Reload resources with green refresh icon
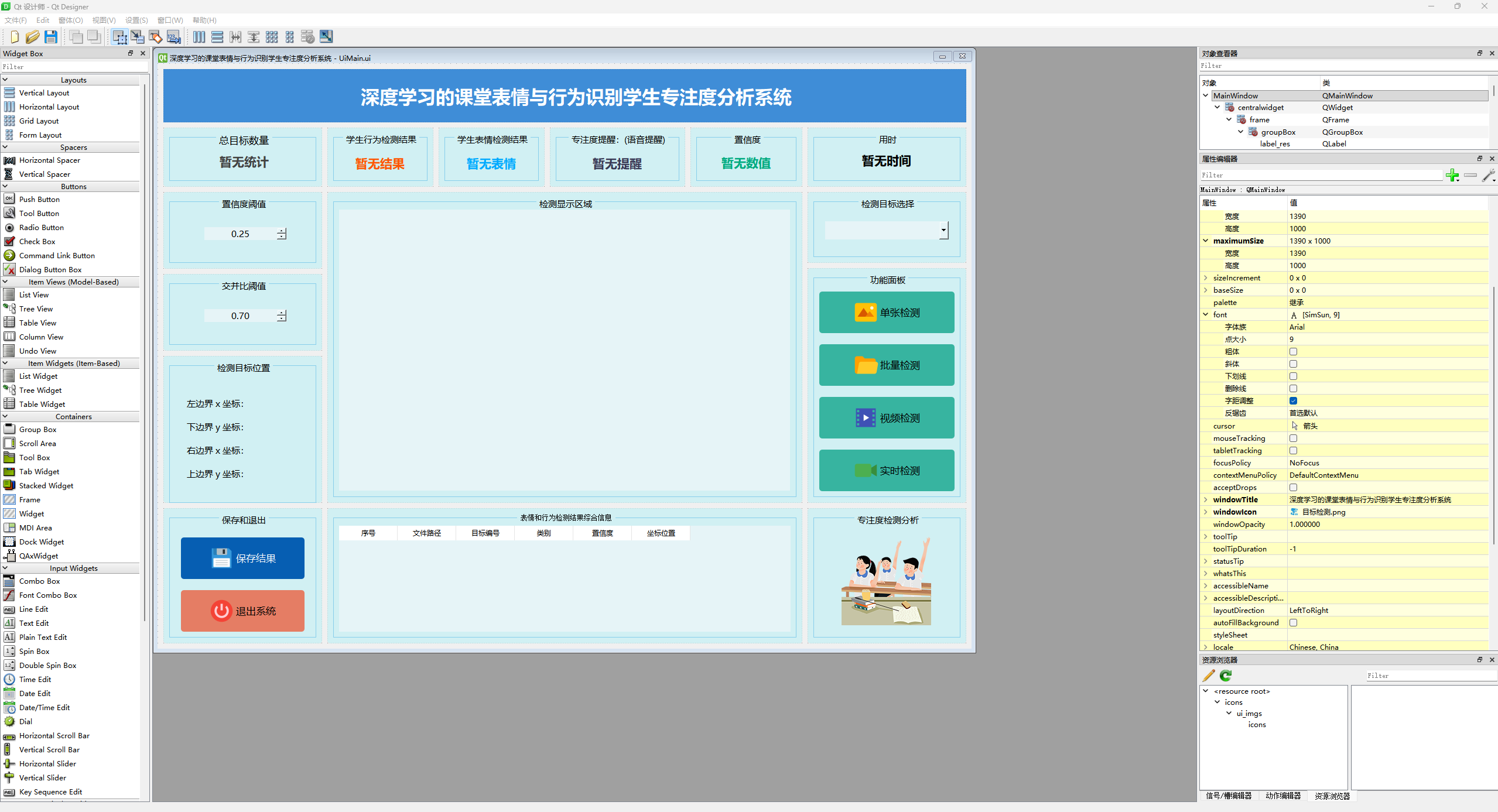 (x=1226, y=676)
